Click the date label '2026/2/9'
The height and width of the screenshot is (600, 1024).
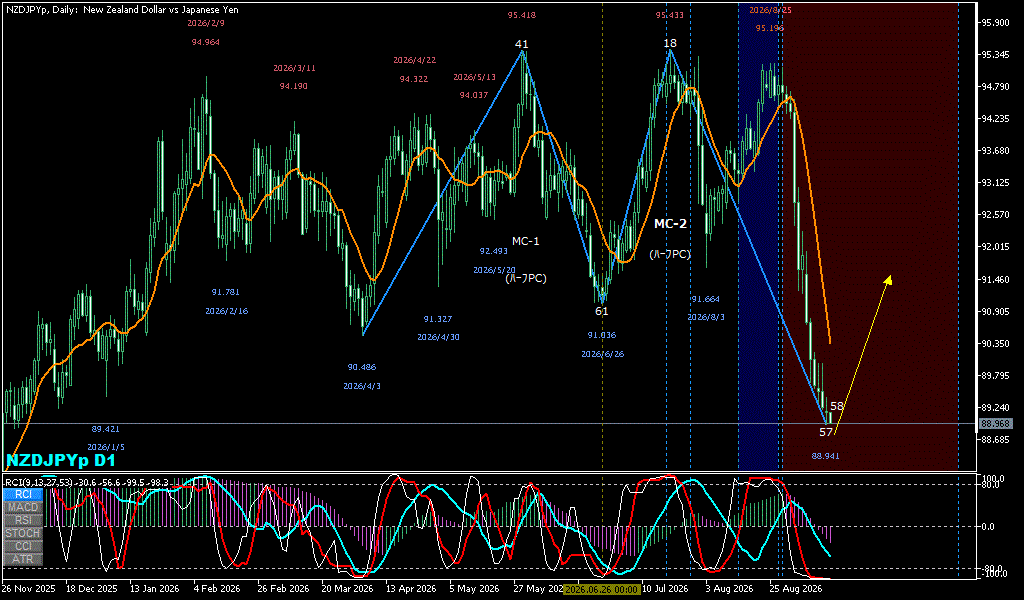tap(206, 23)
